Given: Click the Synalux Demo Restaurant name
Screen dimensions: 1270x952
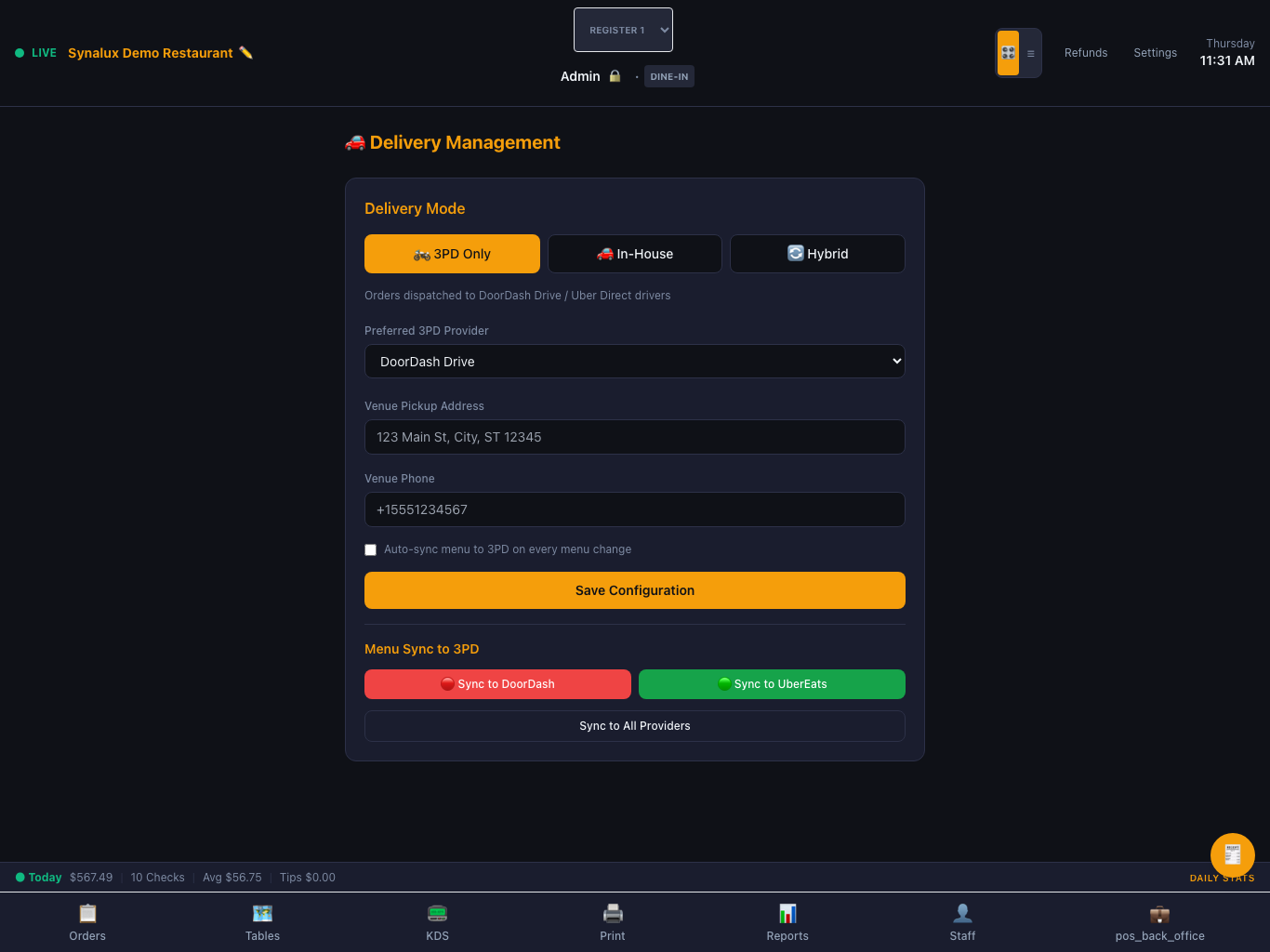Looking at the screenshot, I should pos(151,53).
